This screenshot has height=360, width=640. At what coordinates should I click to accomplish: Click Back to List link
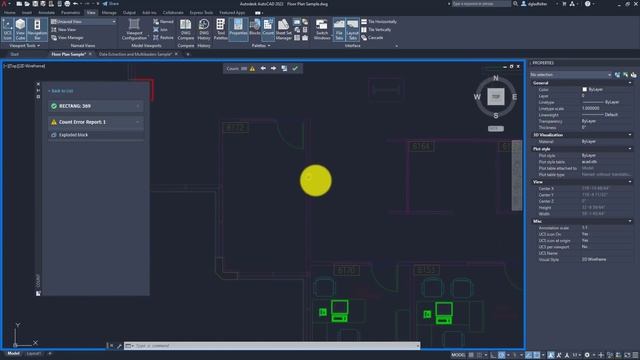[61, 91]
